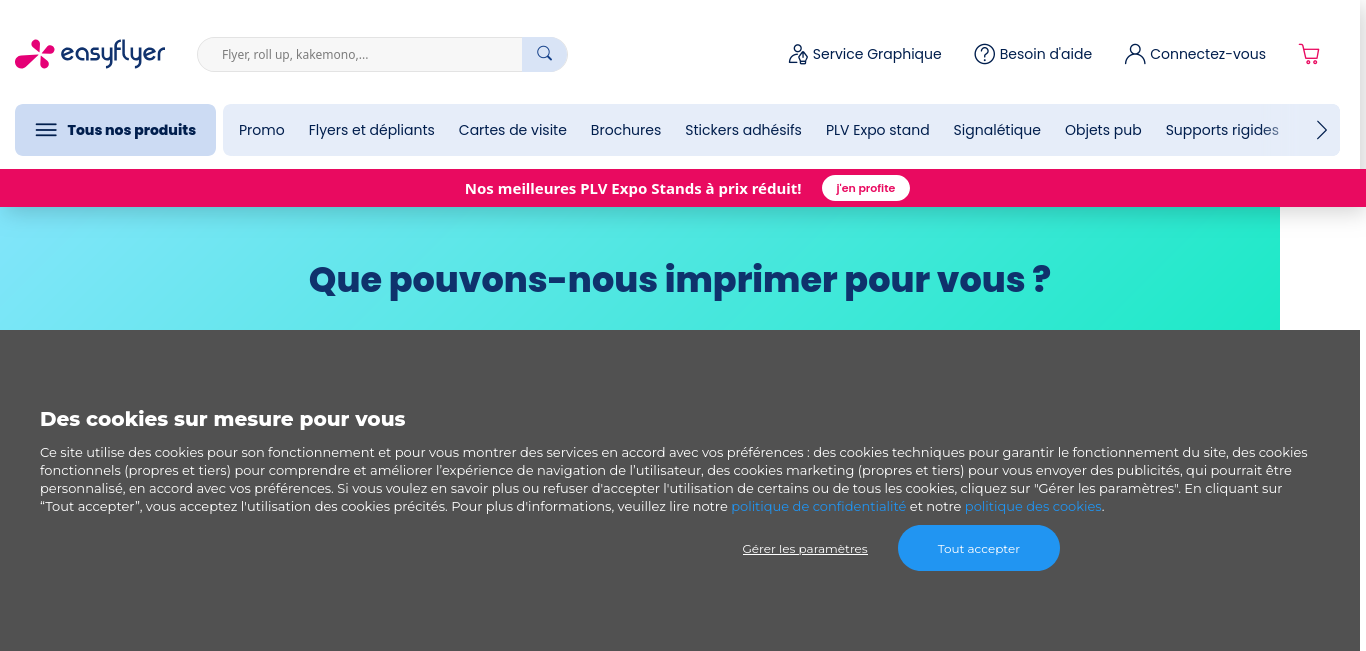Click the Besoin d'aide question mark icon
1366x651 pixels.
pyautogui.click(x=984, y=53)
